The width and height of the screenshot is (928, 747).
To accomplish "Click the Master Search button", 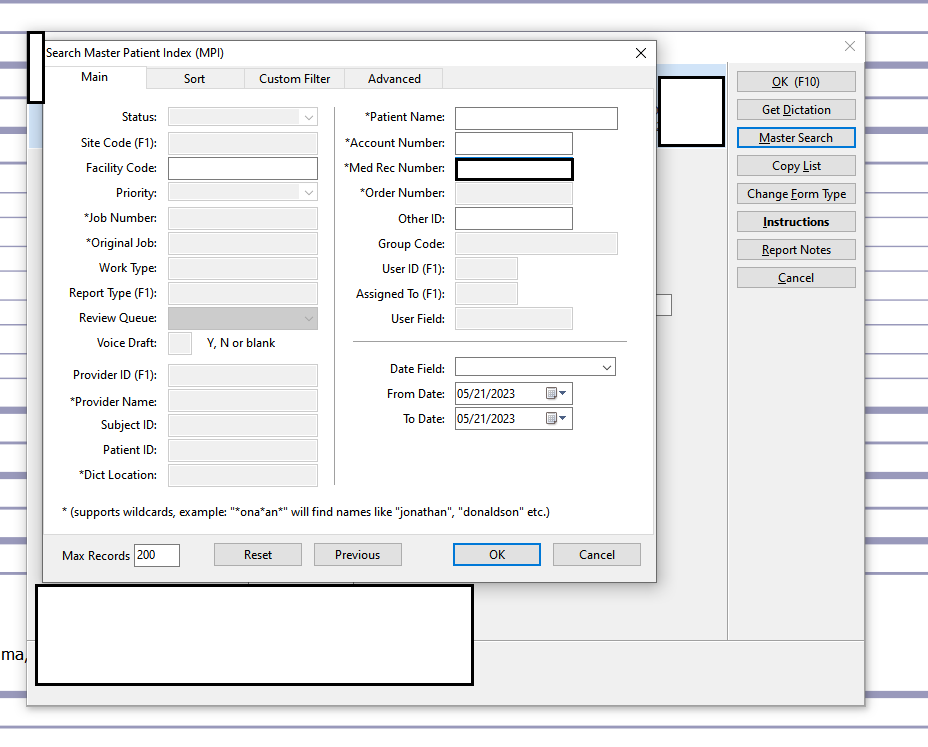I will pyautogui.click(x=796, y=137).
